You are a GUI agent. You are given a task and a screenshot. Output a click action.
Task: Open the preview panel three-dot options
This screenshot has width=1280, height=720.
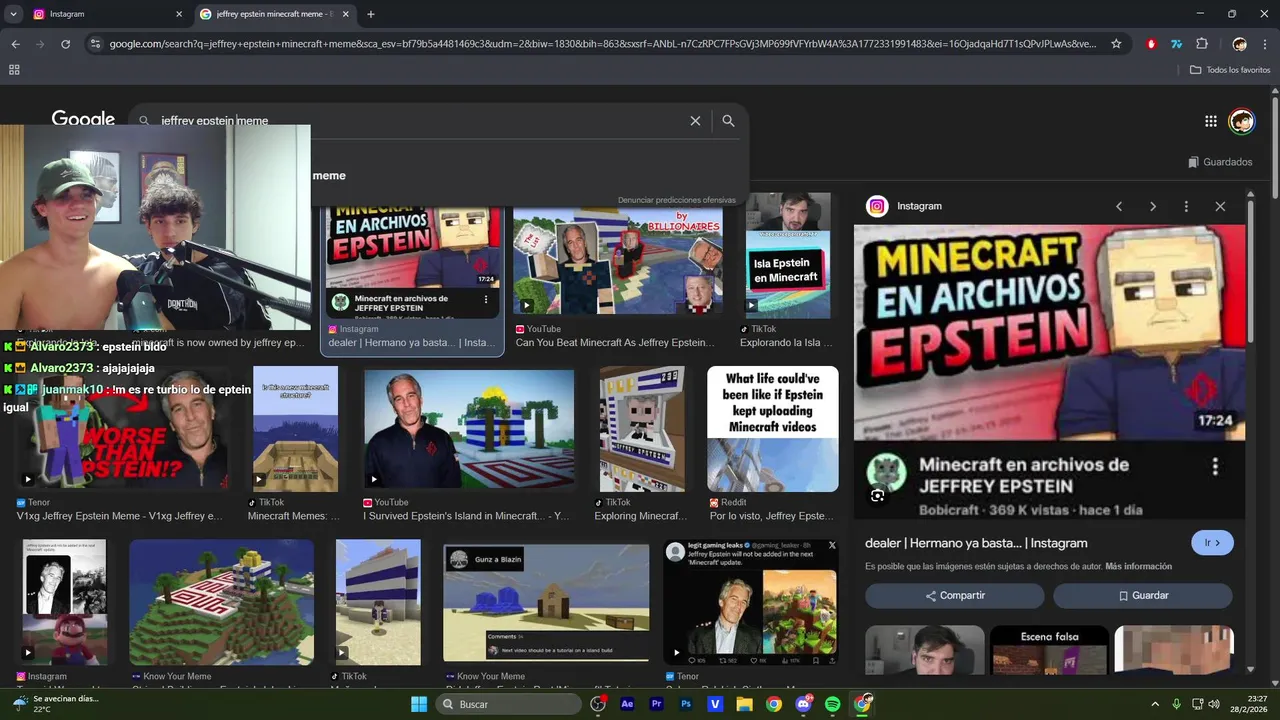[1186, 206]
